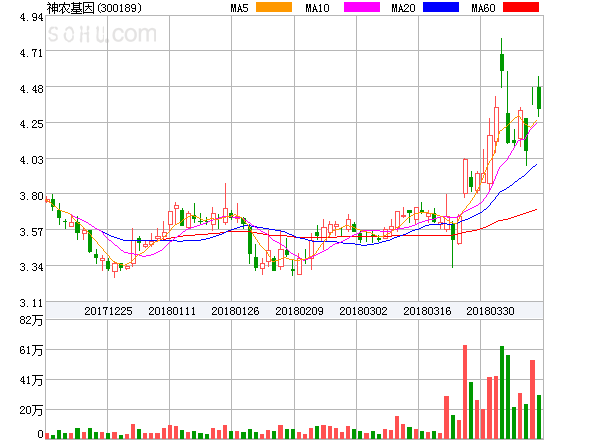
Task: Click the tallest green volume bar
Action: tap(502, 392)
